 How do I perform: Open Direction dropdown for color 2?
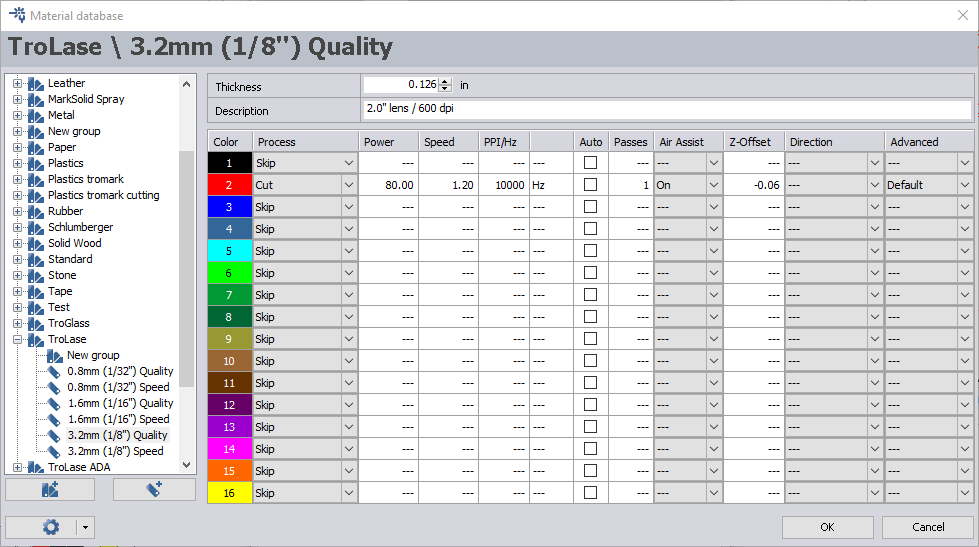(x=875, y=185)
